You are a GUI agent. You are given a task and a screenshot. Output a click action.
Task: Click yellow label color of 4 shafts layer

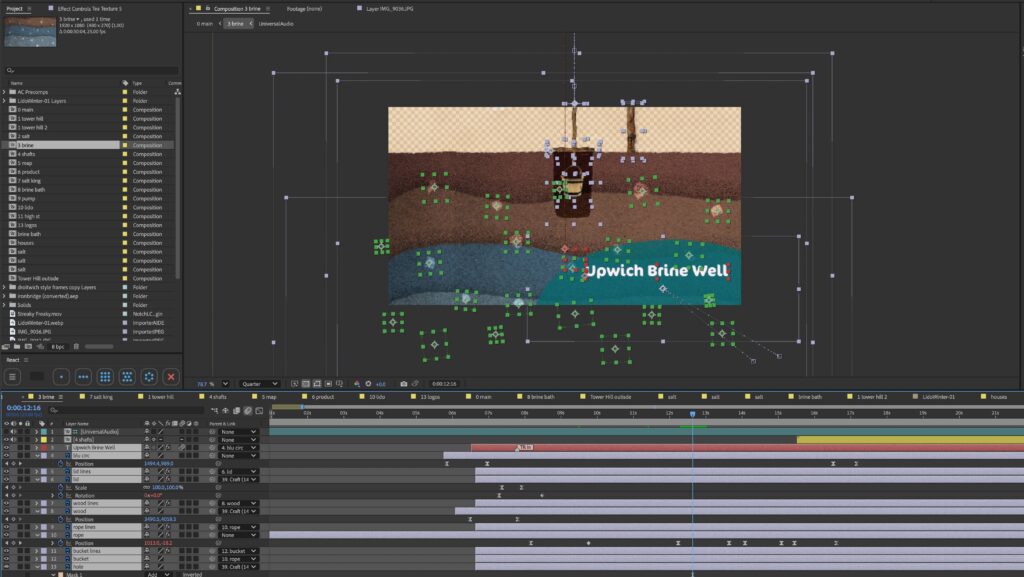click(x=44, y=440)
